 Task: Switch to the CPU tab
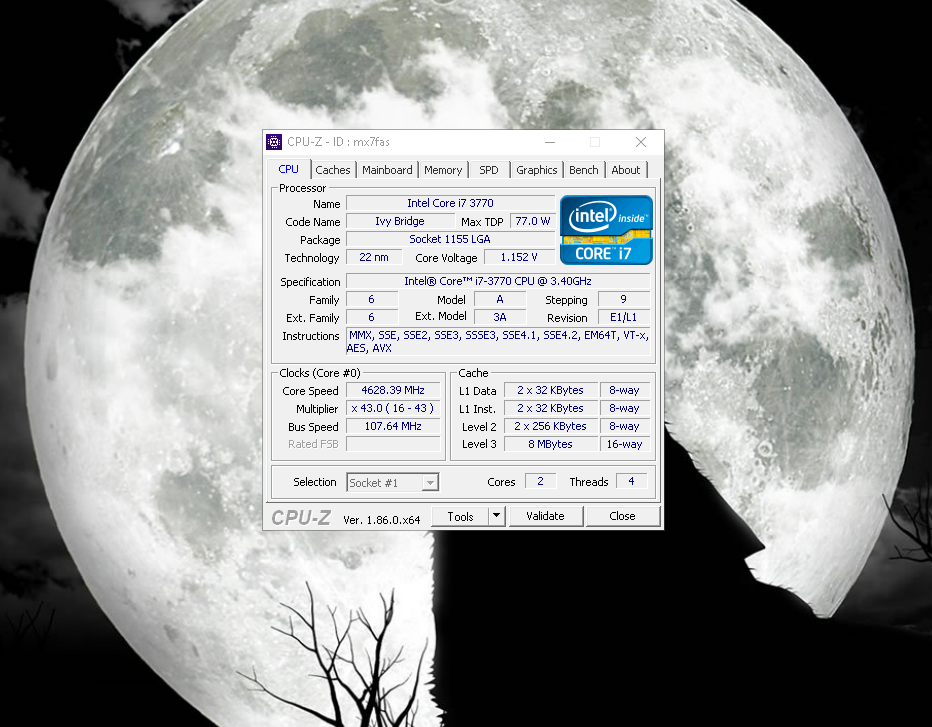click(x=288, y=169)
